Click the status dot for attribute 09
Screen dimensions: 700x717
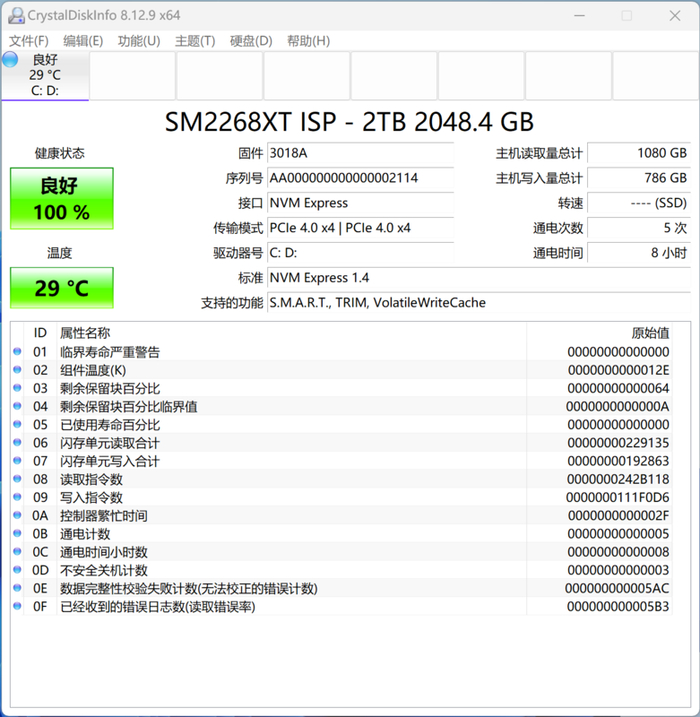(x=17, y=497)
